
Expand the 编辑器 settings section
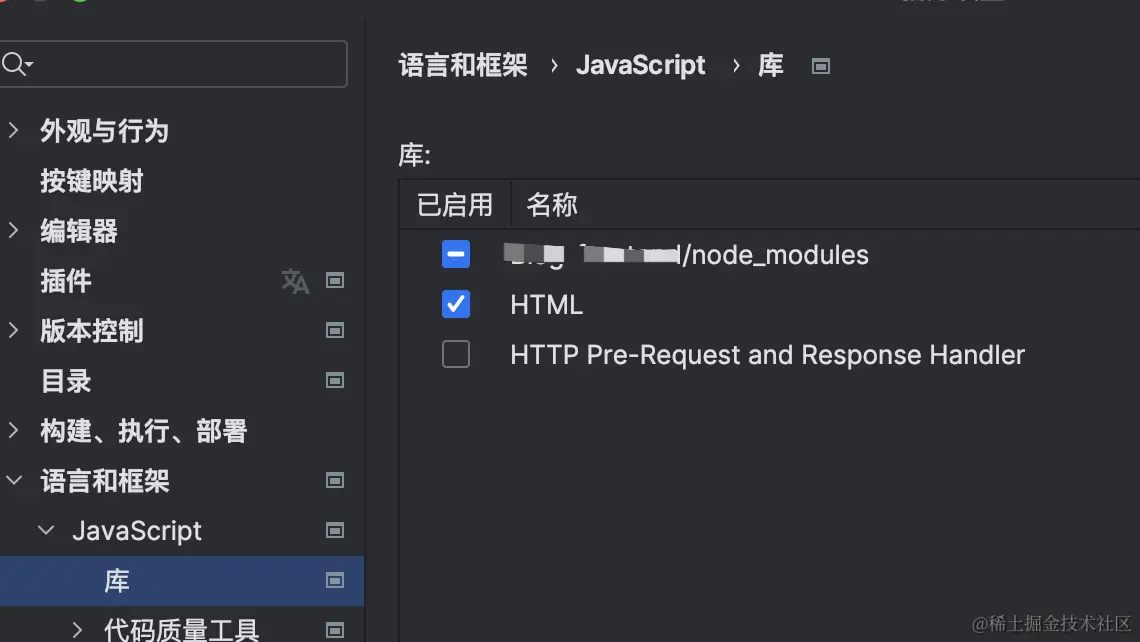click(14, 231)
